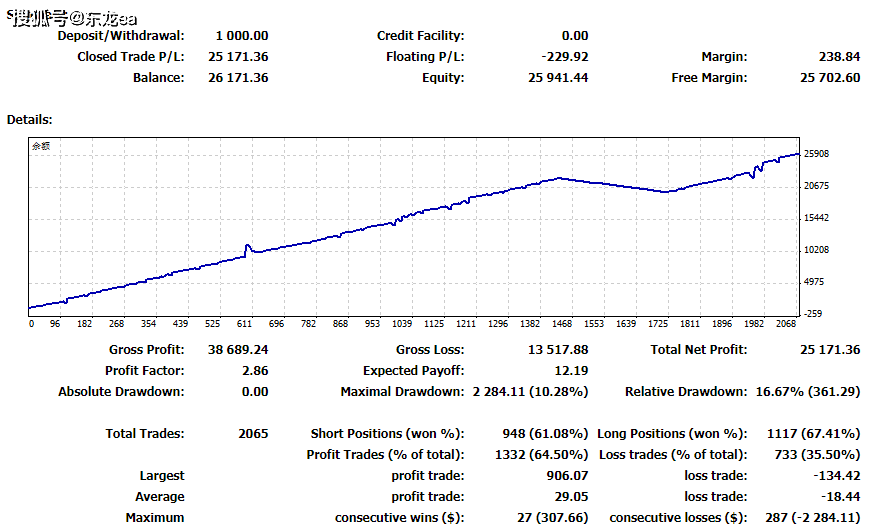Click the Profit Factor value 2.86

click(254, 371)
